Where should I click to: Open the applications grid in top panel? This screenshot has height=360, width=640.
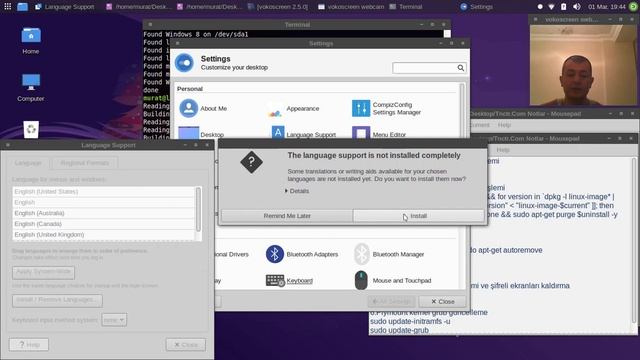7,7
